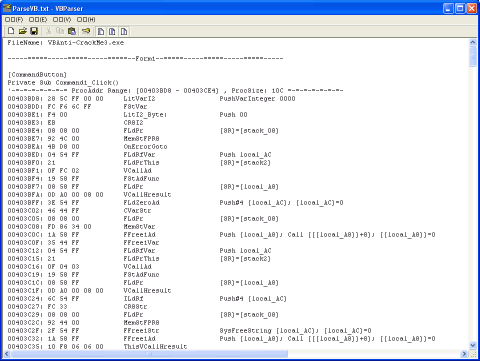Click the yellow key toolbar icon
This screenshot has width=480, height=361.
pyautogui.click(x=86, y=31)
